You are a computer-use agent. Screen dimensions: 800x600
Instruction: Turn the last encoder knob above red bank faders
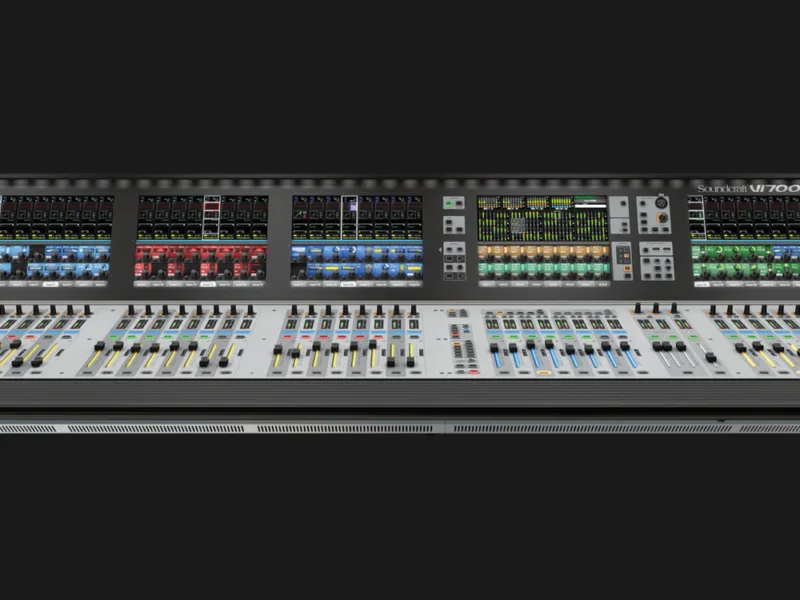coord(251,310)
